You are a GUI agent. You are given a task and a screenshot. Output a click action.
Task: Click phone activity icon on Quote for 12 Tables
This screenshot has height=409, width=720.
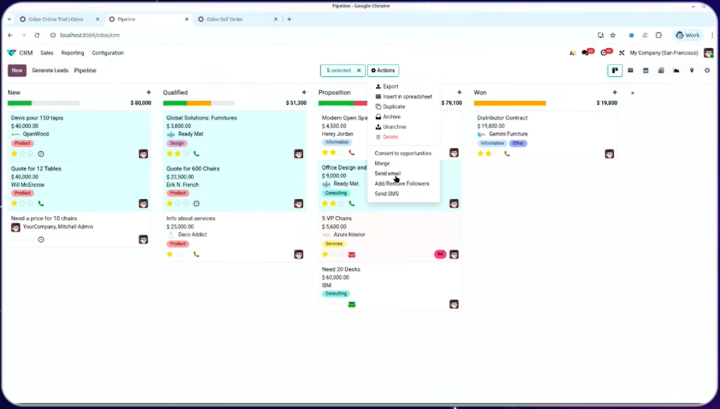(x=41, y=203)
